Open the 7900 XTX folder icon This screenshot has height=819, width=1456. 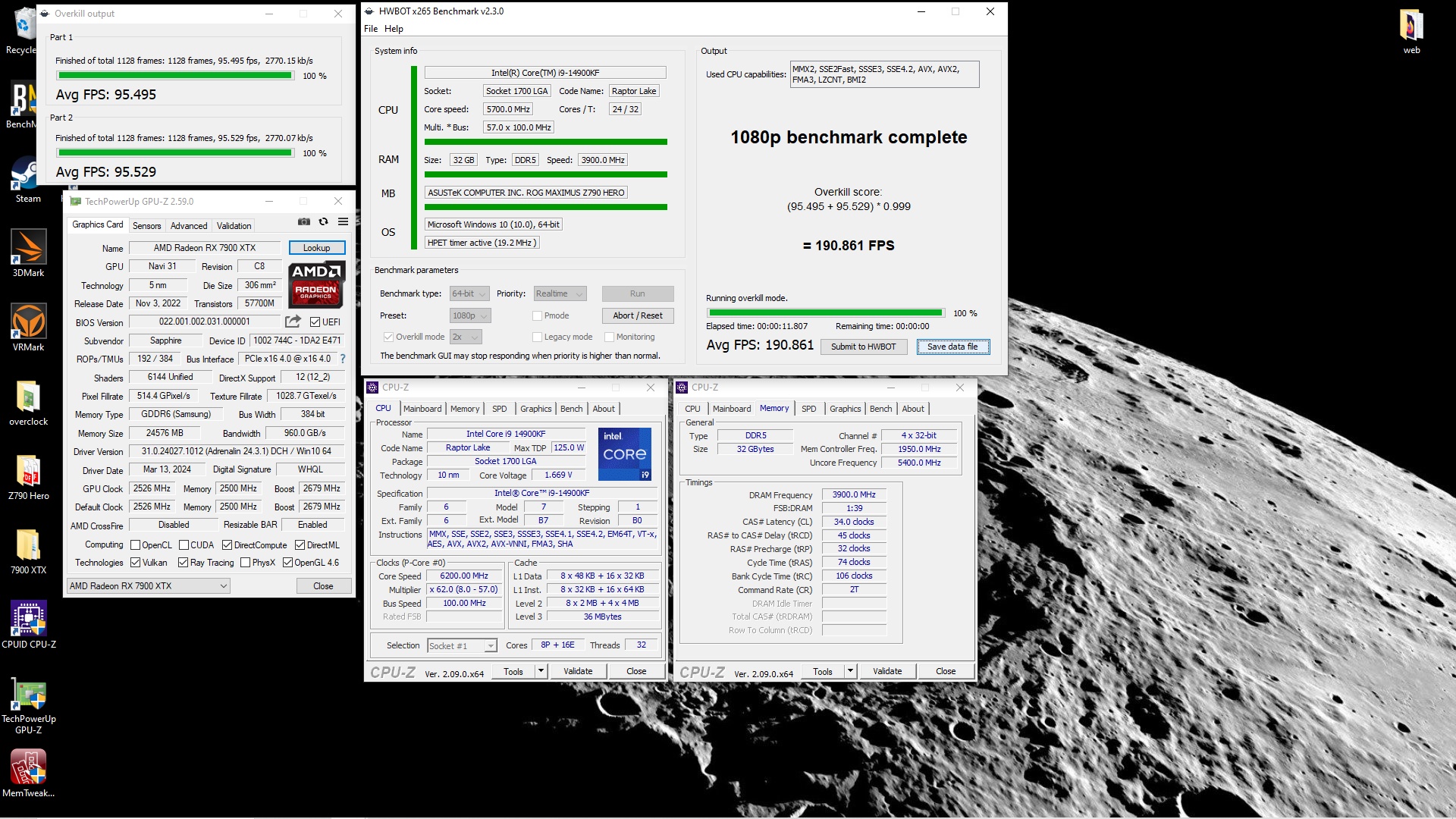28,551
